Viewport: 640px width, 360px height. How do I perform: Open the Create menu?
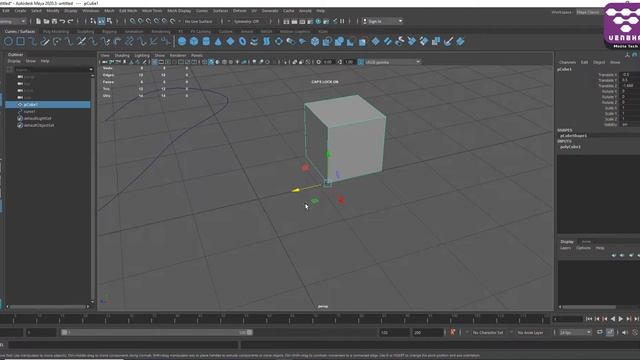(x=20, y=11)
